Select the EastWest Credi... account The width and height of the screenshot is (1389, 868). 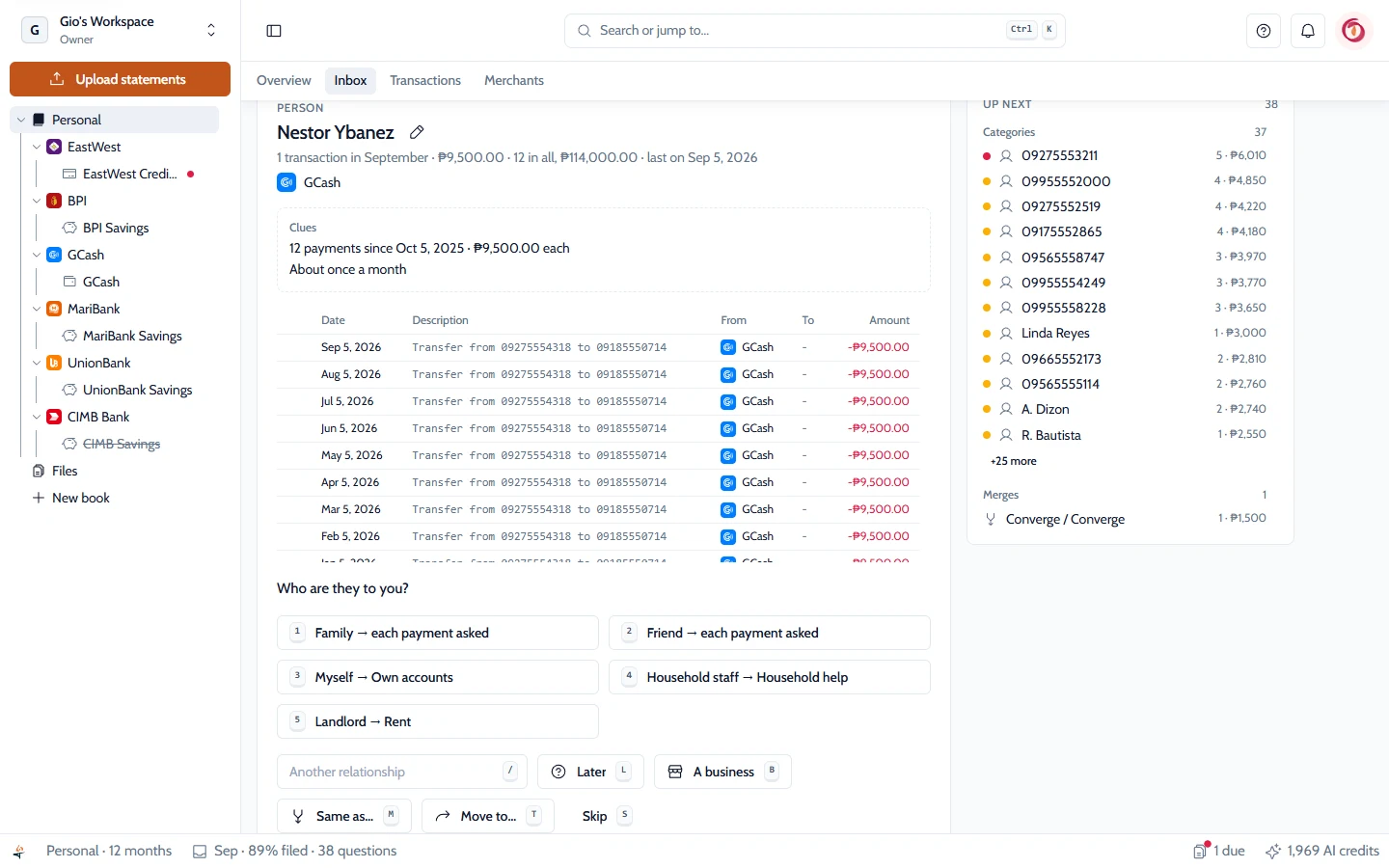[129, 174]
